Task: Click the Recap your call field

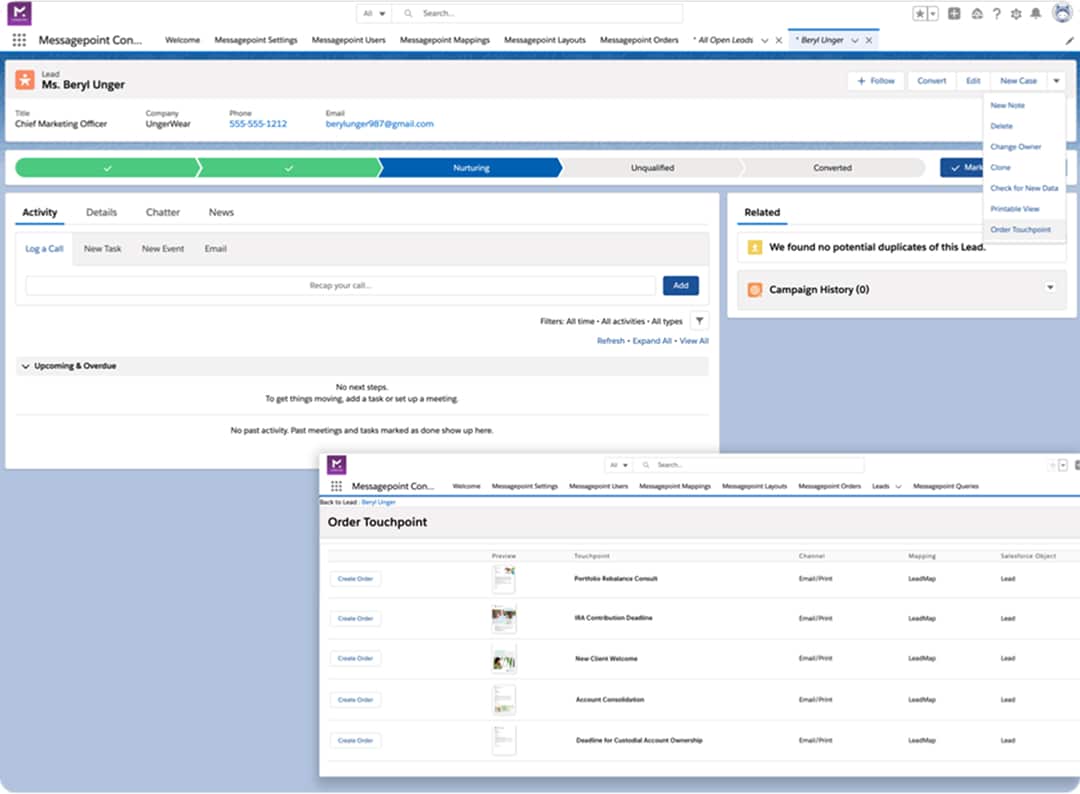Action: (x=340, y=285)
